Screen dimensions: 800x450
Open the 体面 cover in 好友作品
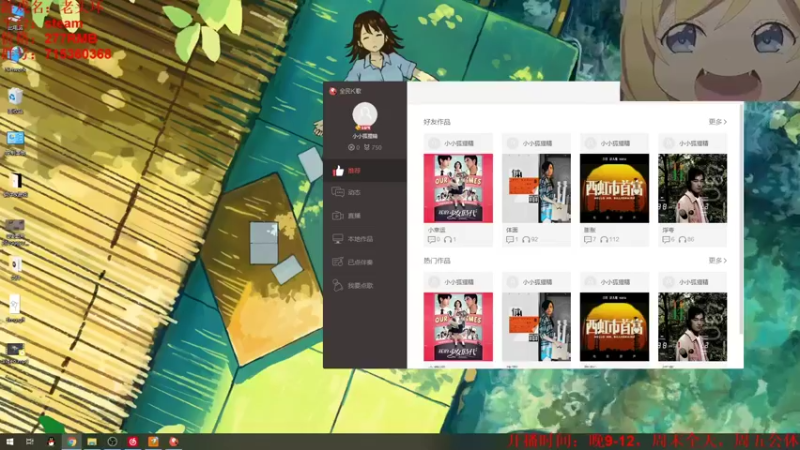[536, 188]
